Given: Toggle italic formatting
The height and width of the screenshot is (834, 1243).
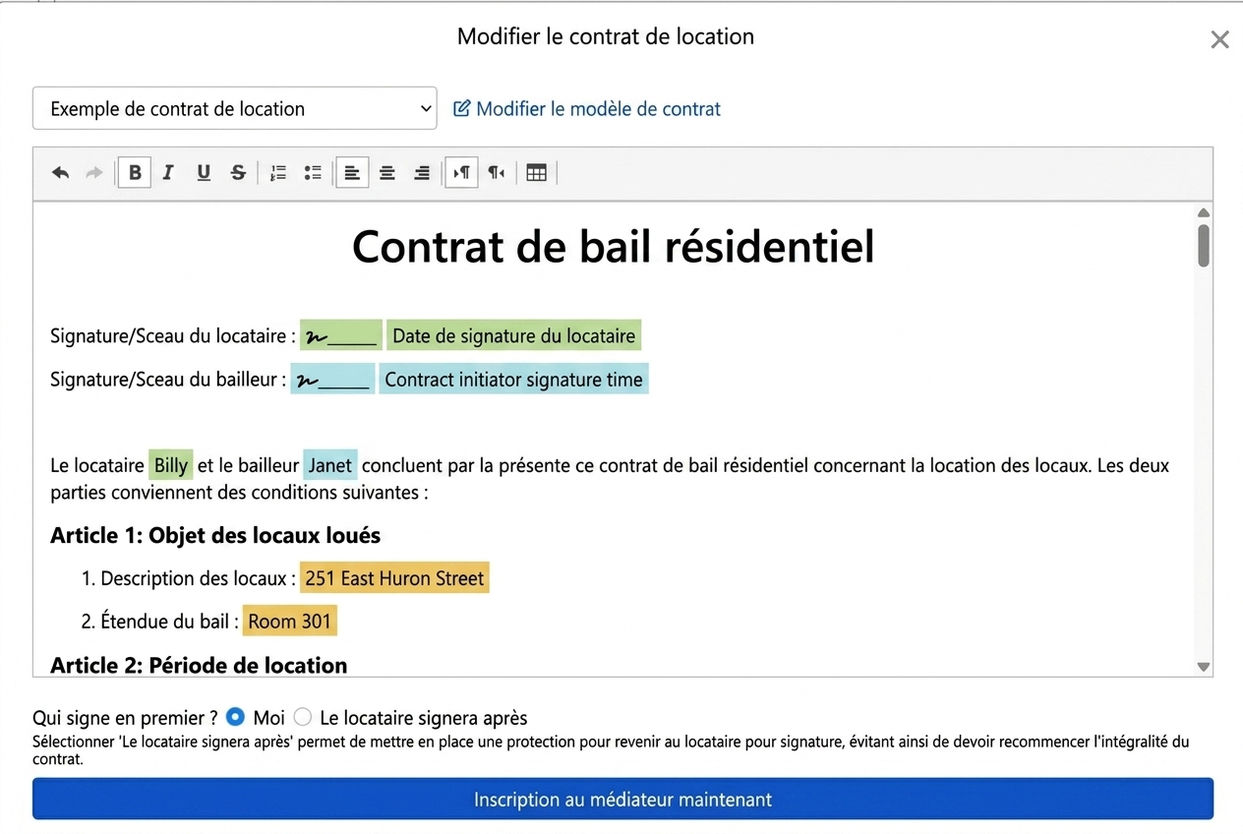Looking at the screenshot, I should [168, 173].
